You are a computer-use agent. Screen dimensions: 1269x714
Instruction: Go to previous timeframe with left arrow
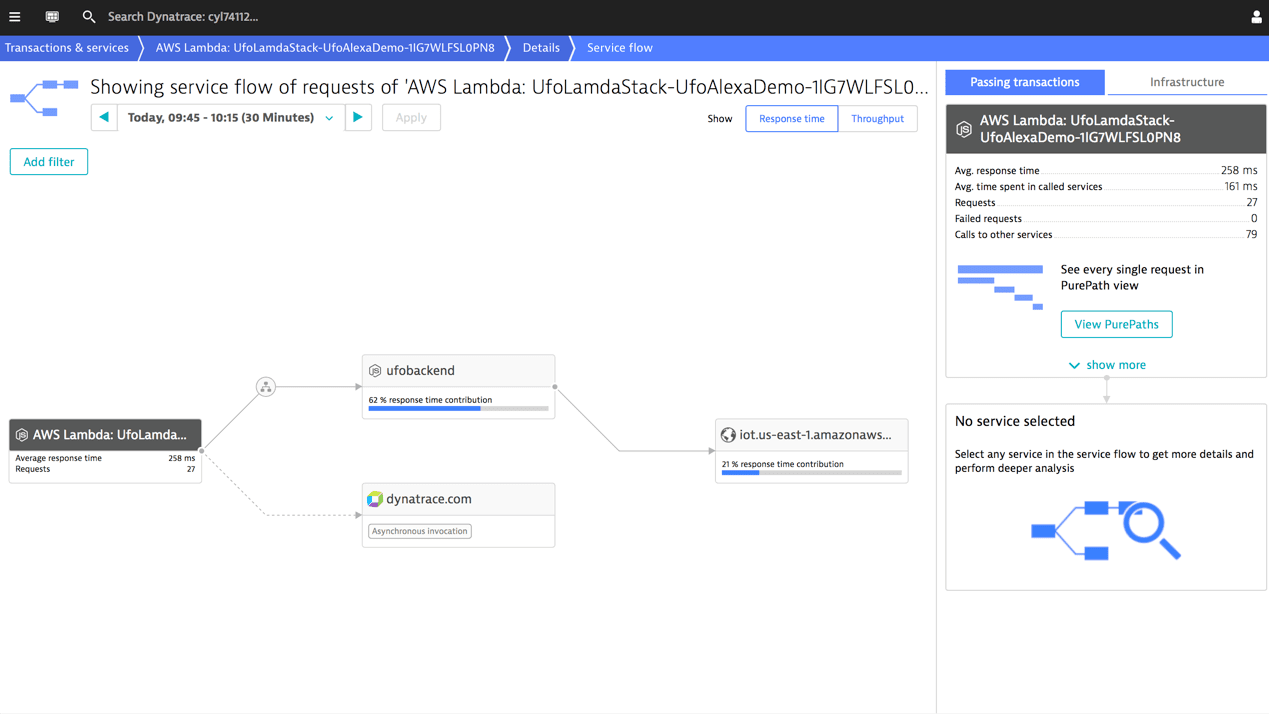[104, 118]
